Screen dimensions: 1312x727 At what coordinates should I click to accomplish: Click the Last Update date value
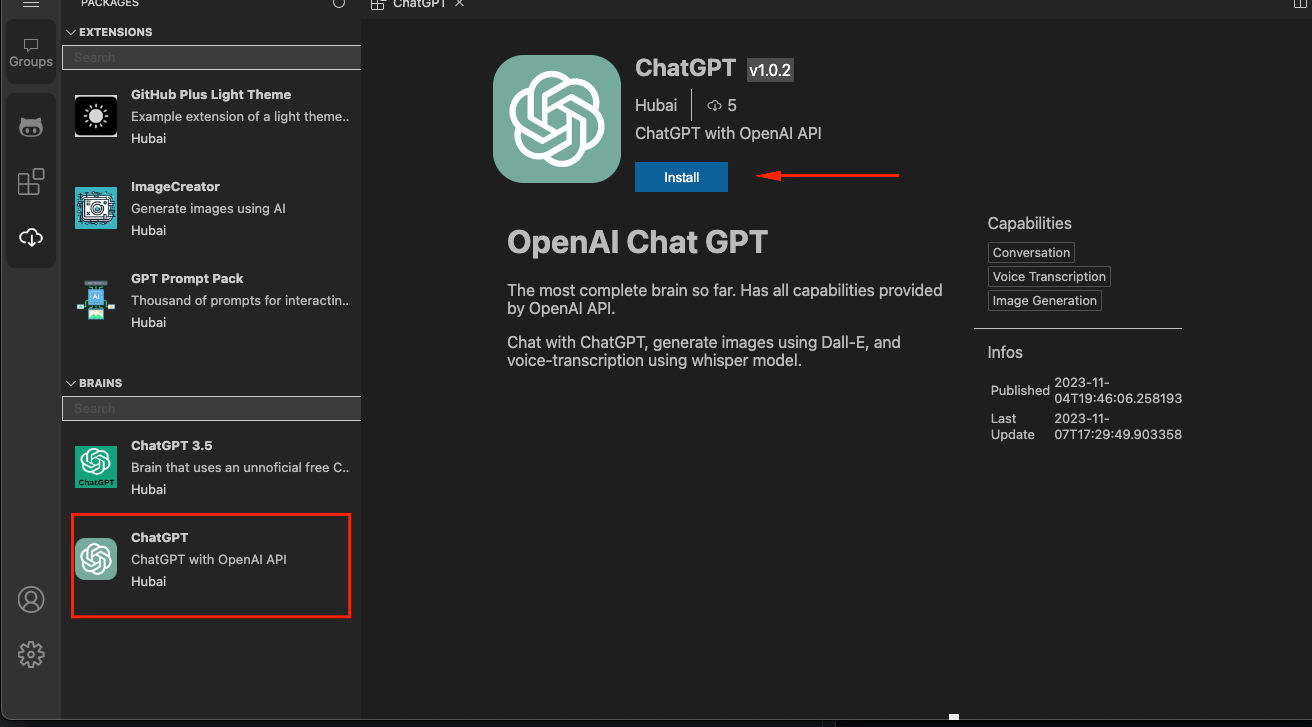click(x=1118, y=426)
